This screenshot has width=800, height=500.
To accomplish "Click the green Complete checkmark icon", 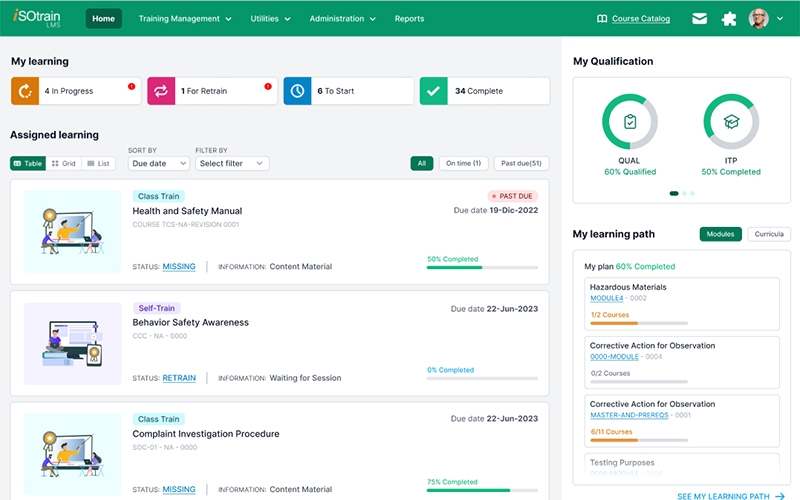I will (433, 91).
